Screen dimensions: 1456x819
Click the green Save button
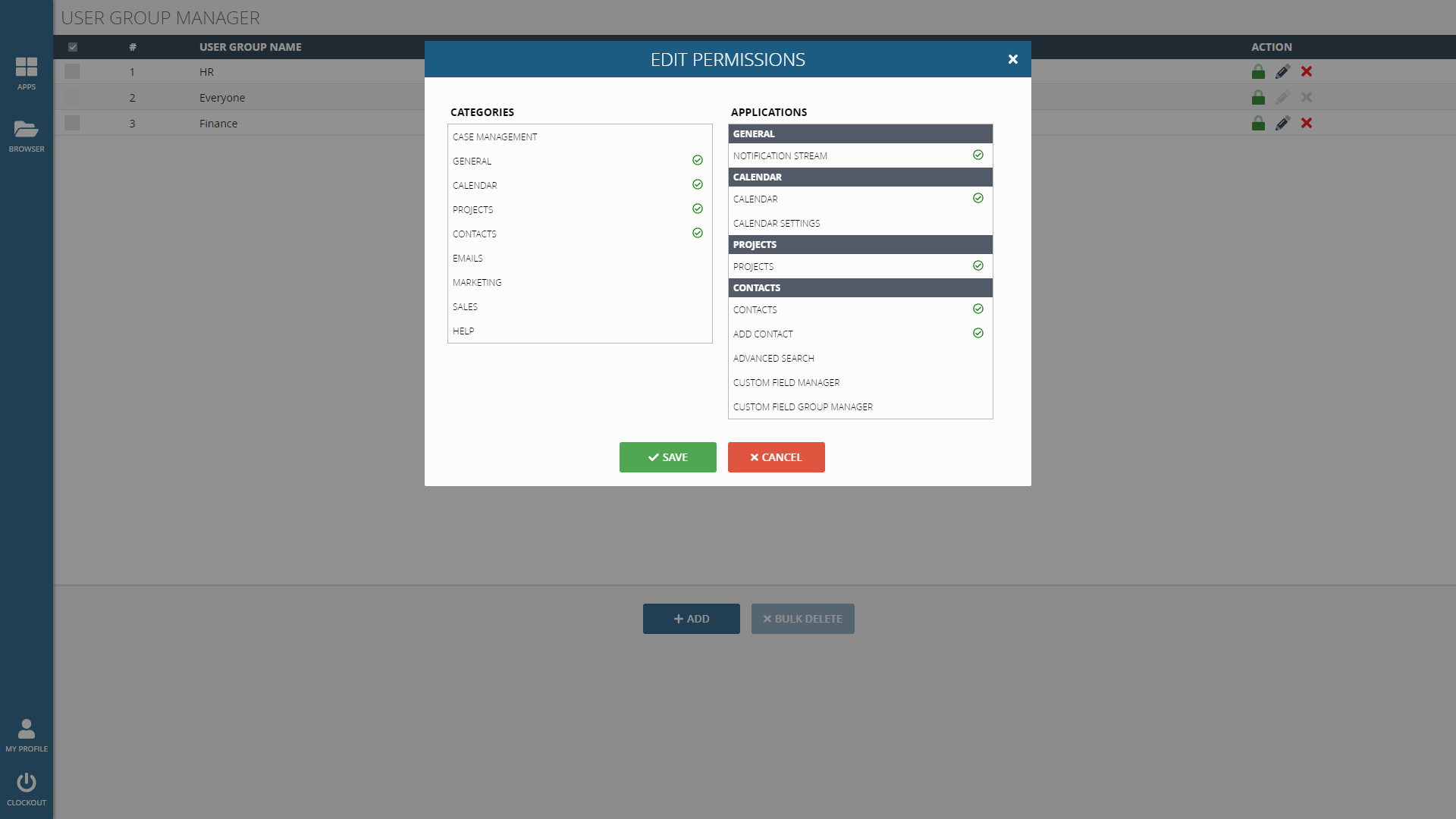tap(667, 457)
